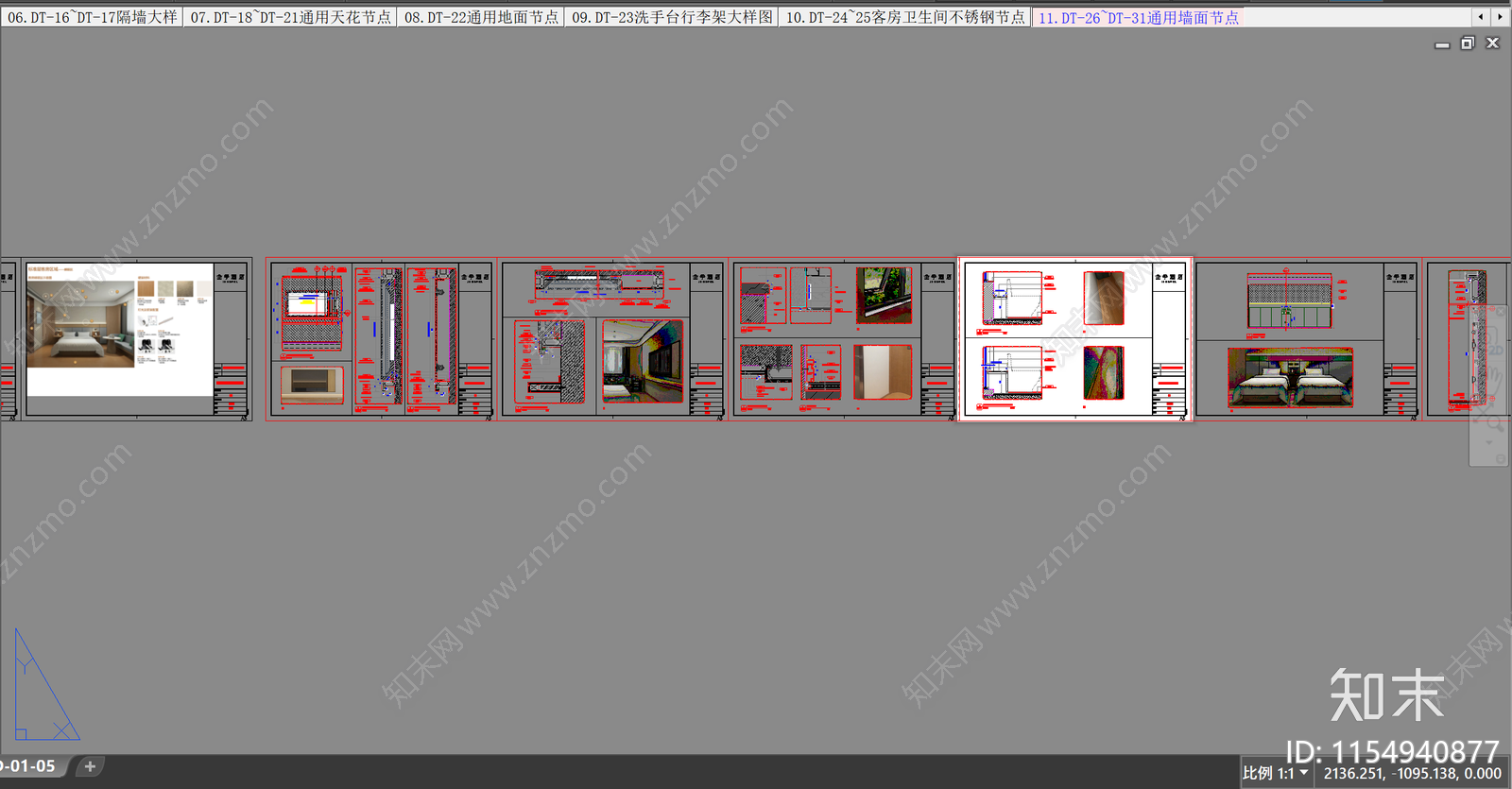Add a new layout with the plus button
This screenshot has height=789, width=1512.
(x=90, y=766)
